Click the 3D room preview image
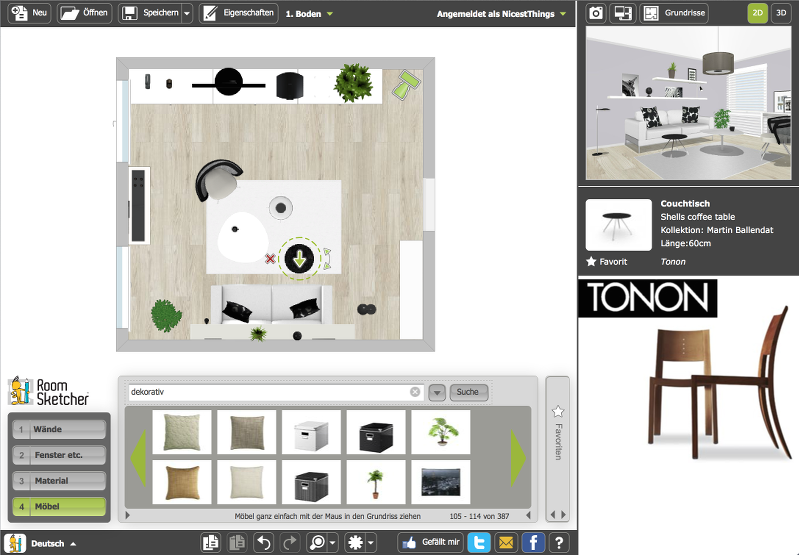The image size is (799, 555). coord(688,103)
